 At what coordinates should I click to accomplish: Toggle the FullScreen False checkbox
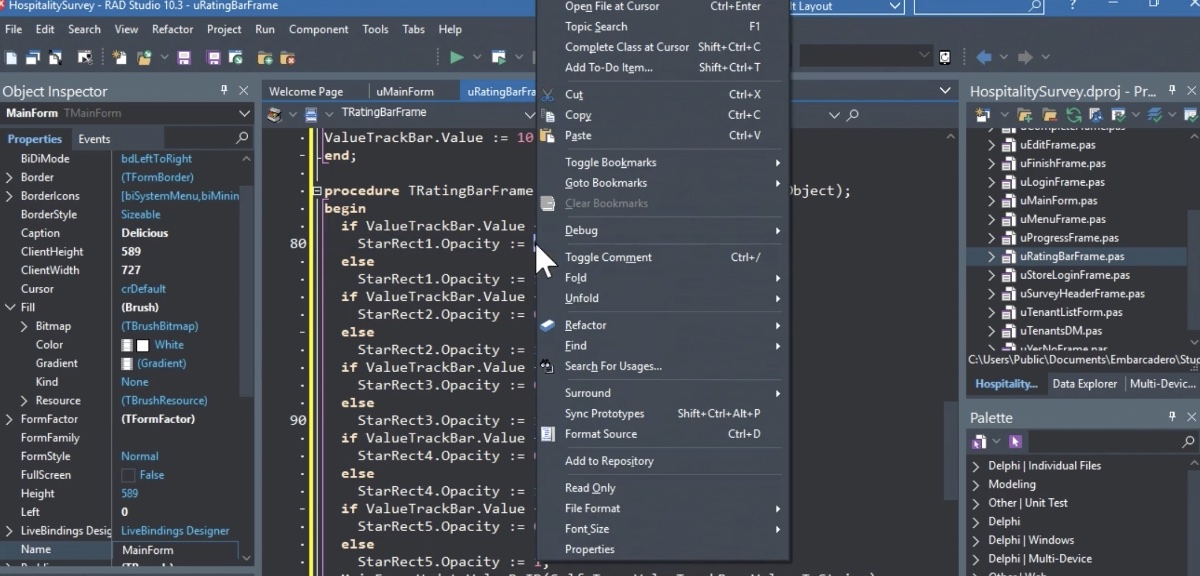(x=128, y=475)
